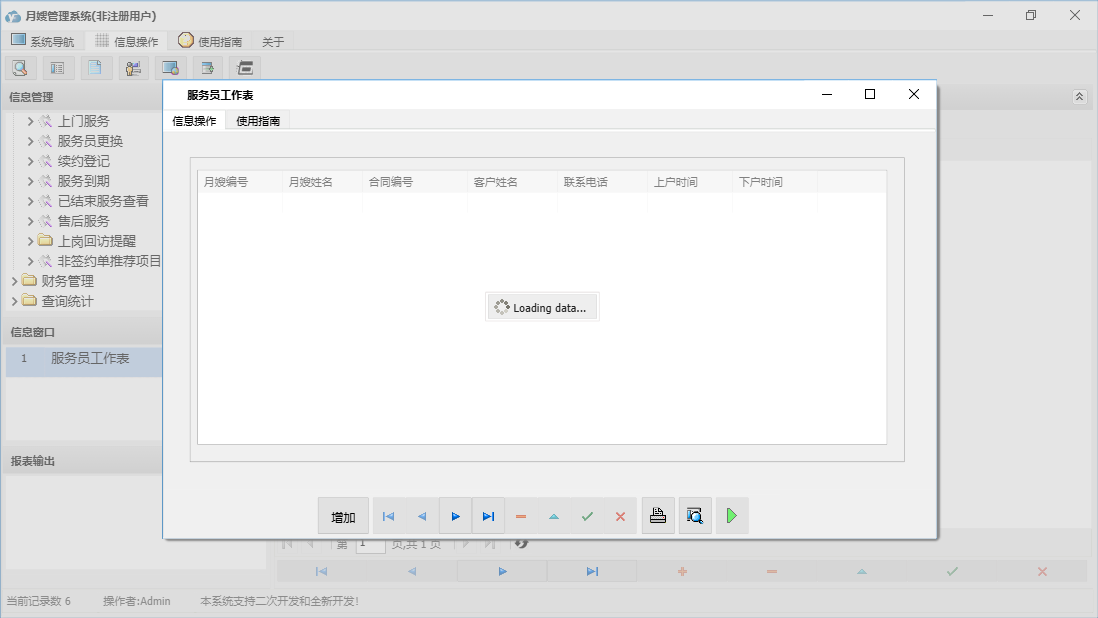Image resolution: width=1098 pixels, height=618 pixels.
Task: Click the green execute arrow icon
Action: 731,515
